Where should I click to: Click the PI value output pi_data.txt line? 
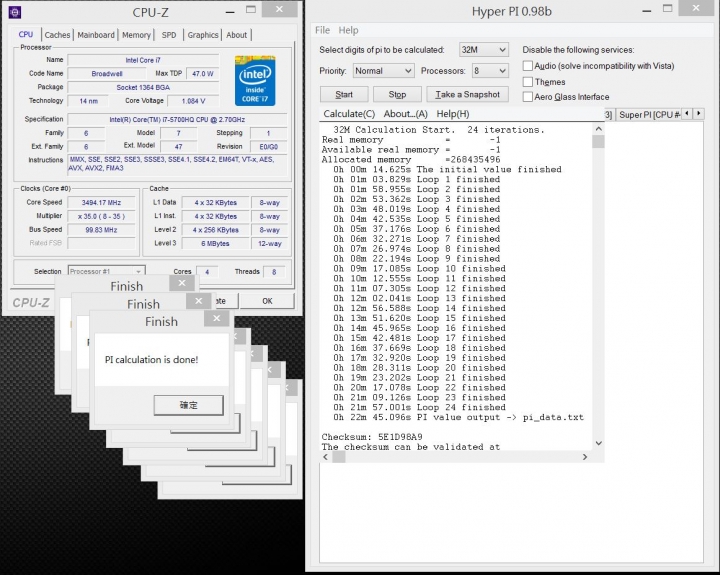pyautogui.click(x=459, y=417)
